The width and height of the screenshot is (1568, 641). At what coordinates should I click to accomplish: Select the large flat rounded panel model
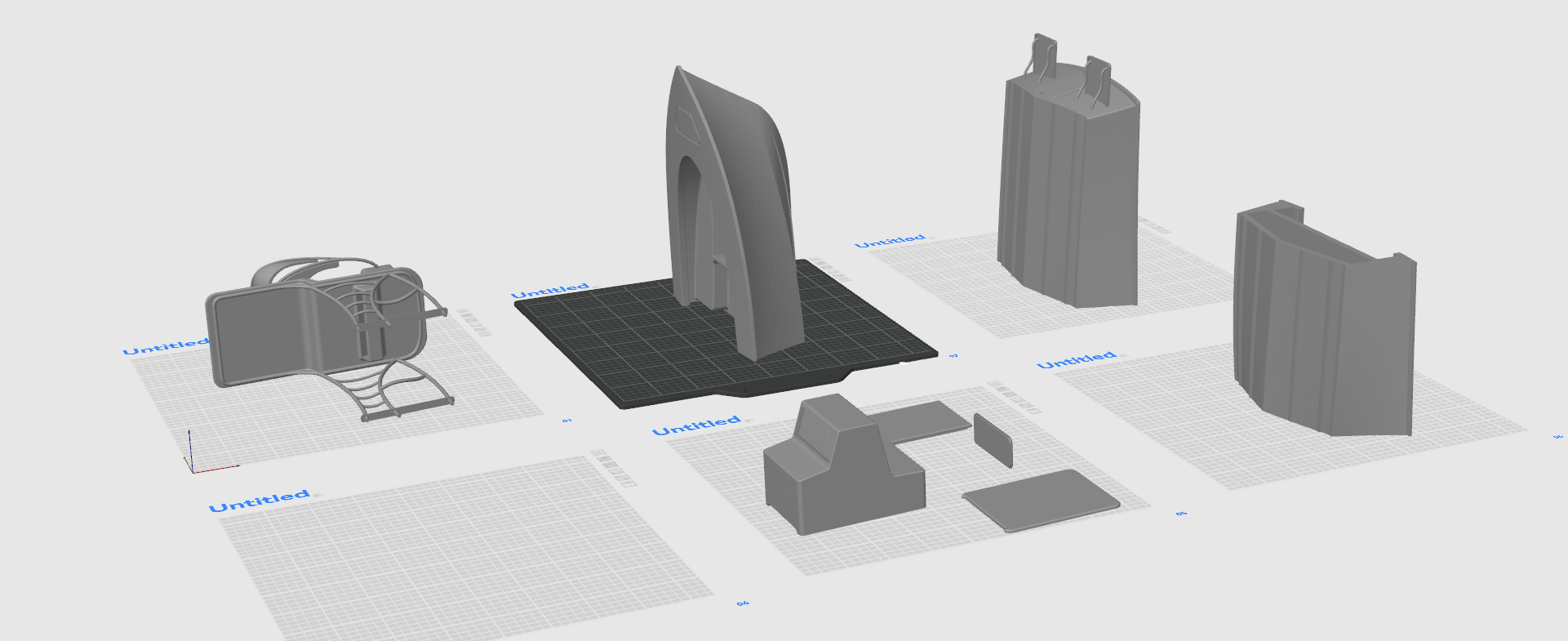click(x=1042, y=500)
